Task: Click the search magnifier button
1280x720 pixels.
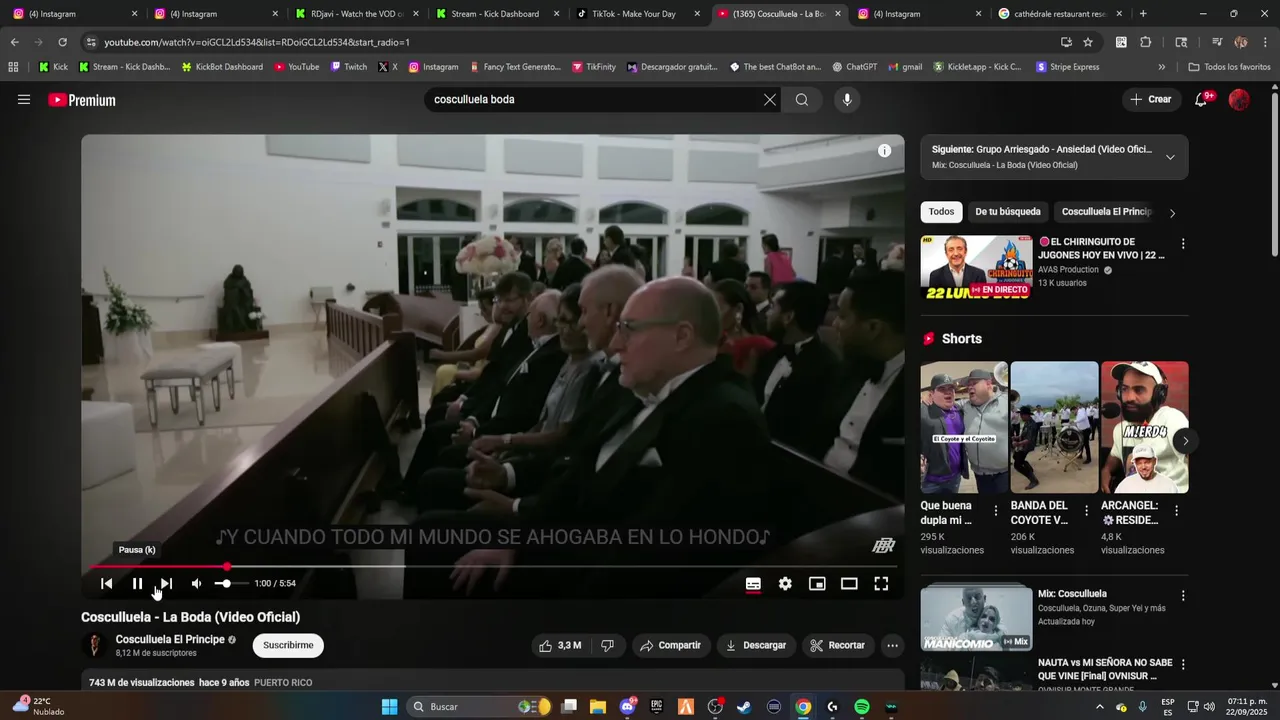Action: [802, 100]
